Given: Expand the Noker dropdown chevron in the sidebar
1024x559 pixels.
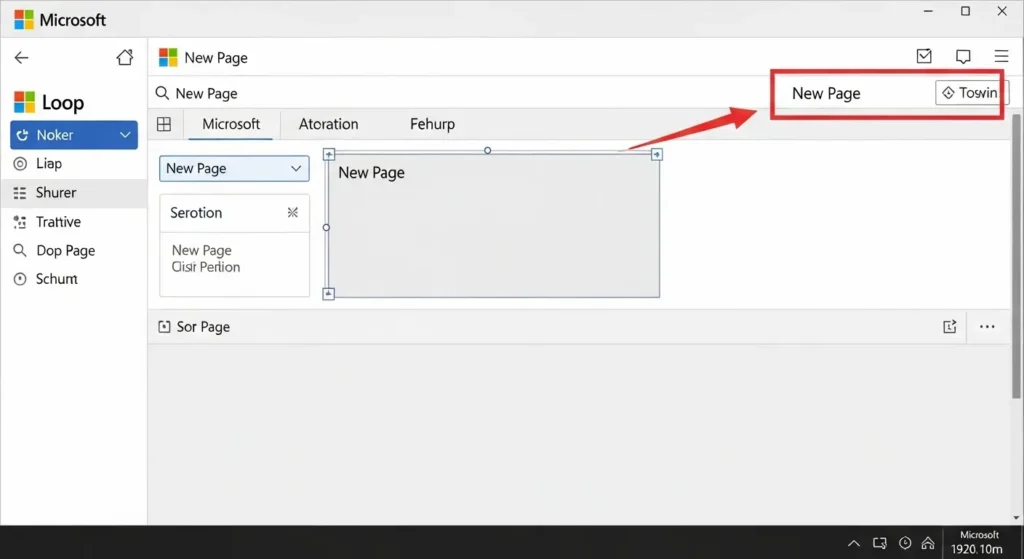Looking at the screenshot, I should tap(125, 135).
